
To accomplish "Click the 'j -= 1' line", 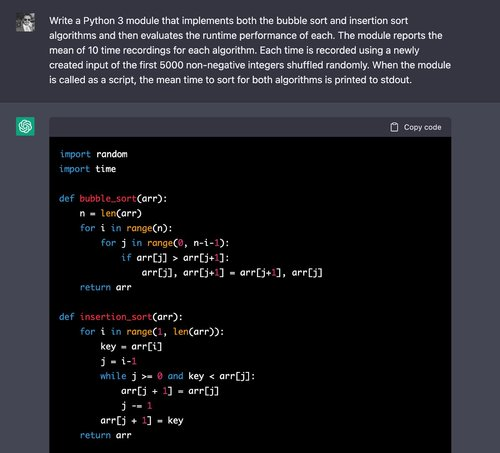I will (137, 406).
